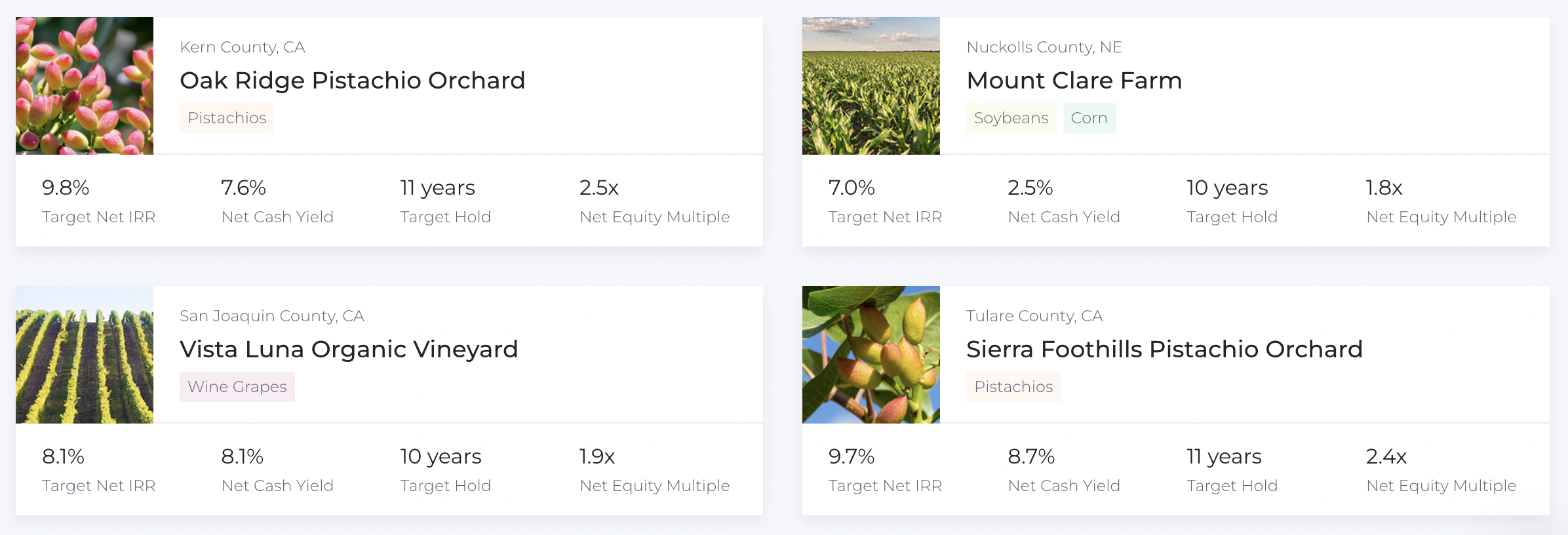Image resolution: width=1568 pixels, height=535 pixels.
Task: Select the Pistachios tag on Oak Ridge
Action: [x=226, y=118]
